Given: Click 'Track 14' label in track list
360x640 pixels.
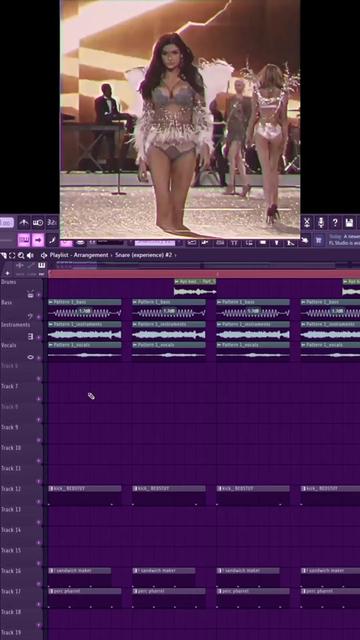Looking at the screenshot, I should click(11, 530).
